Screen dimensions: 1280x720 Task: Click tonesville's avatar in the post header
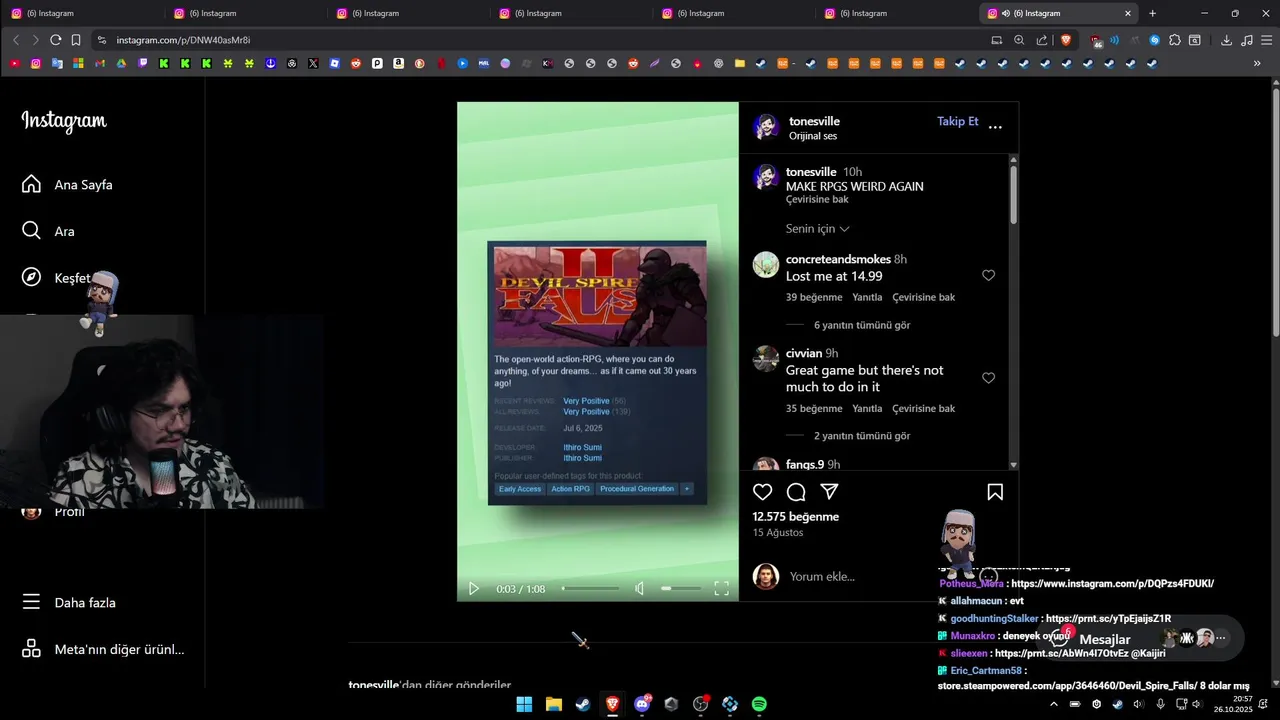[767, 127]
